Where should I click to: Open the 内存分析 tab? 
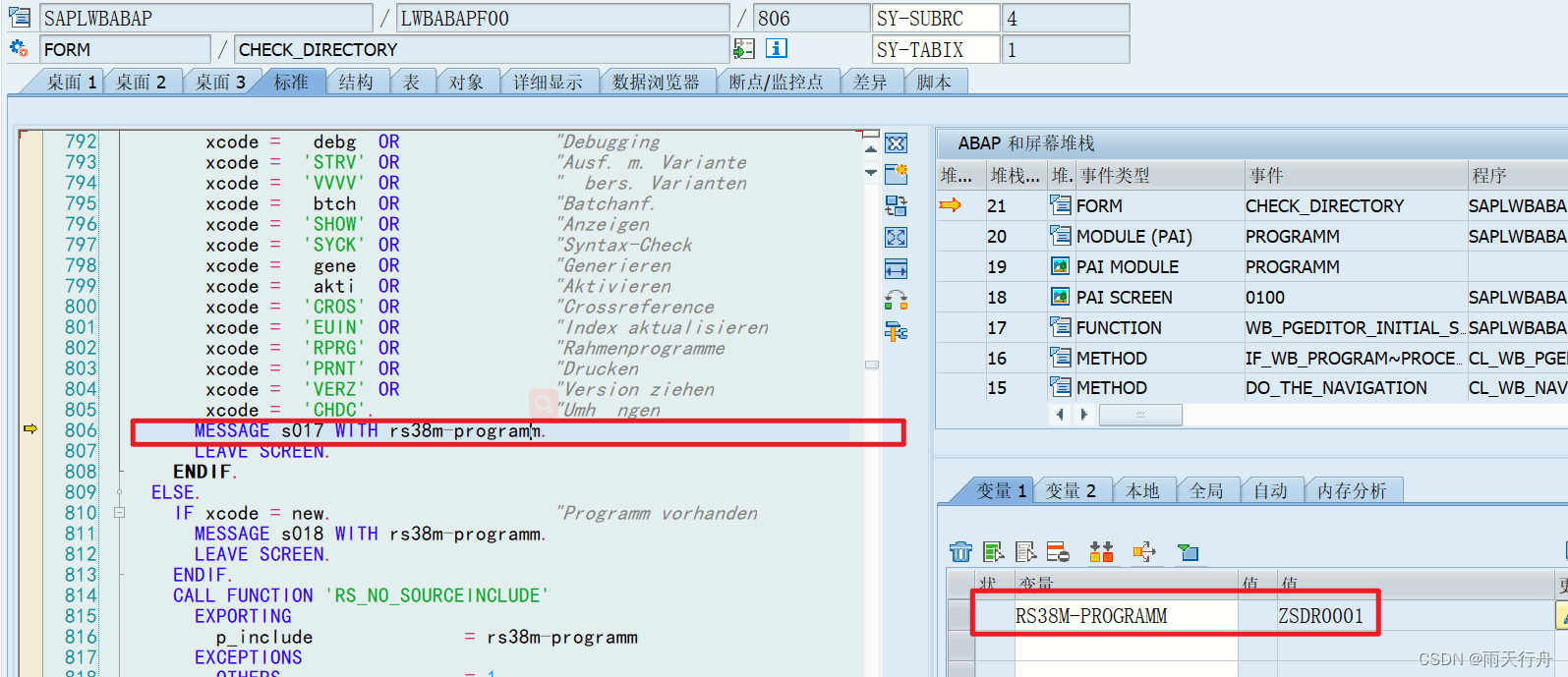point(1352,490)
